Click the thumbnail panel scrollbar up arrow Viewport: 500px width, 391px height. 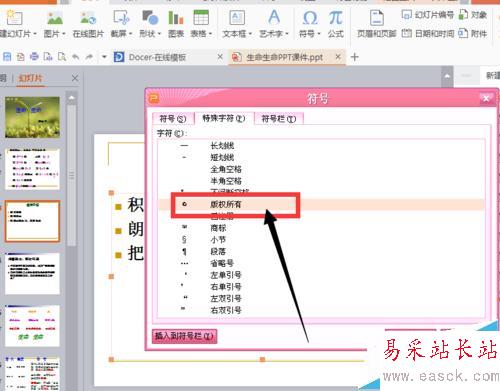click(71, 98)
